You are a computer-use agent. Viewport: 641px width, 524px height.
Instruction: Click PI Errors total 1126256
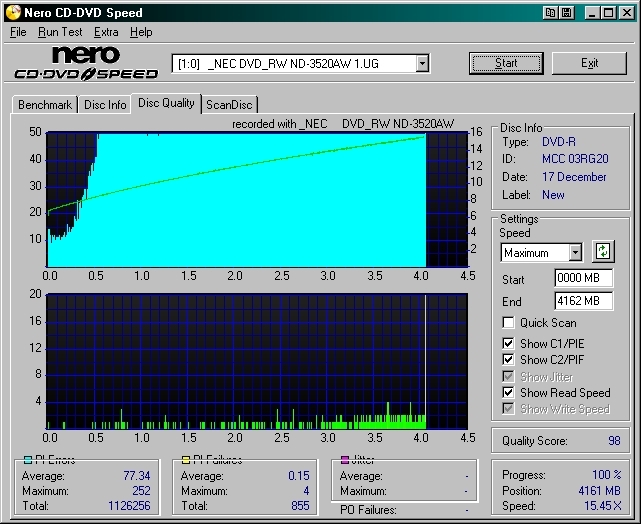click(129, 506)
